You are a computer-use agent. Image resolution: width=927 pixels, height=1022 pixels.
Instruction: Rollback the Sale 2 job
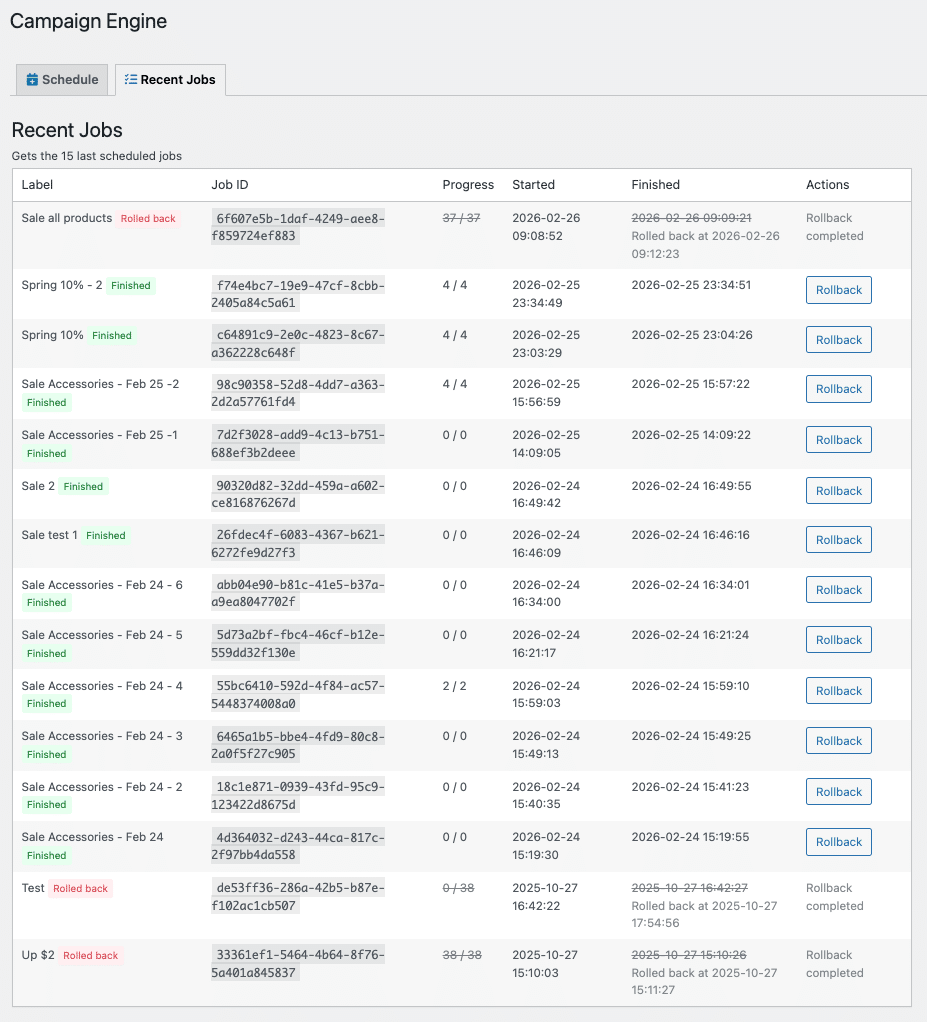point(838,491)
